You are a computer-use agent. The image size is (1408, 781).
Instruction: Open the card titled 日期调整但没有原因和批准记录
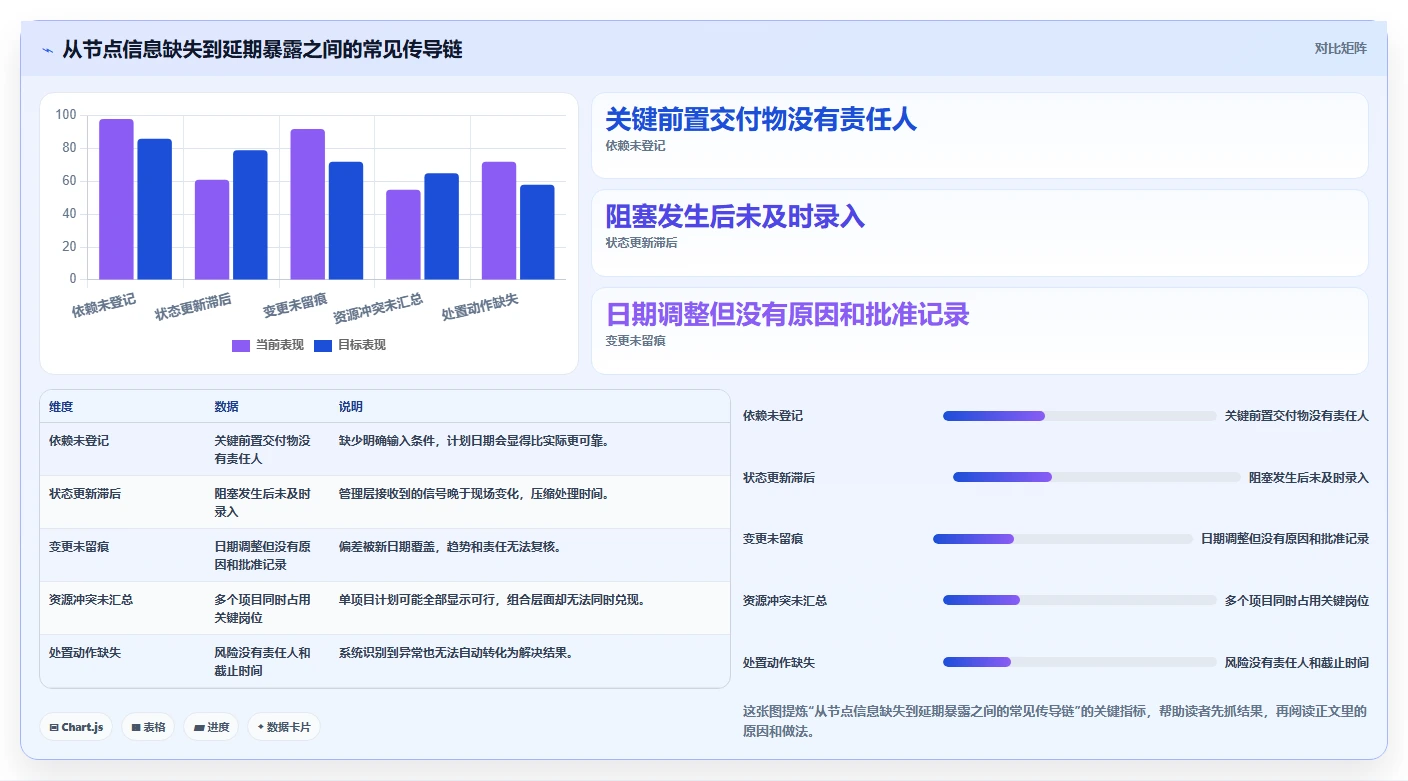tap(979, 330)
